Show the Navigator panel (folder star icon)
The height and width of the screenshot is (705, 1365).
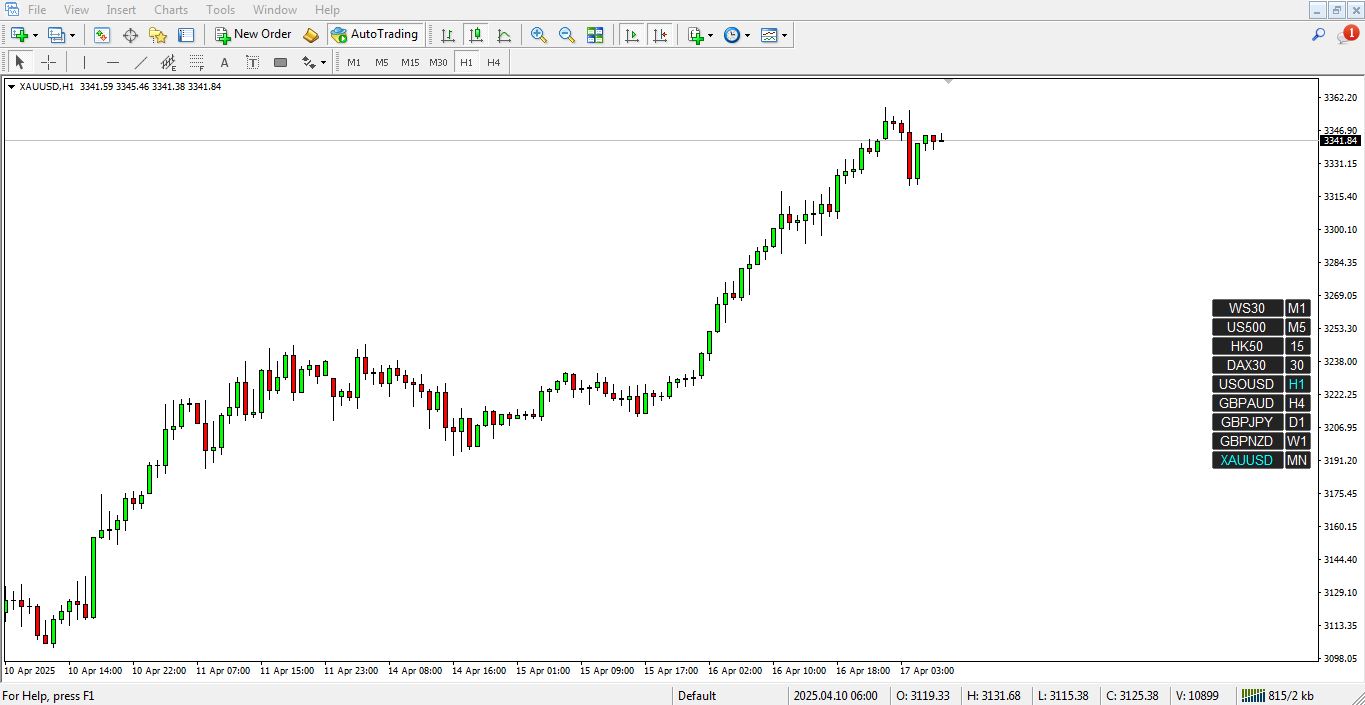pyautogui.click(x=158, y=35)
